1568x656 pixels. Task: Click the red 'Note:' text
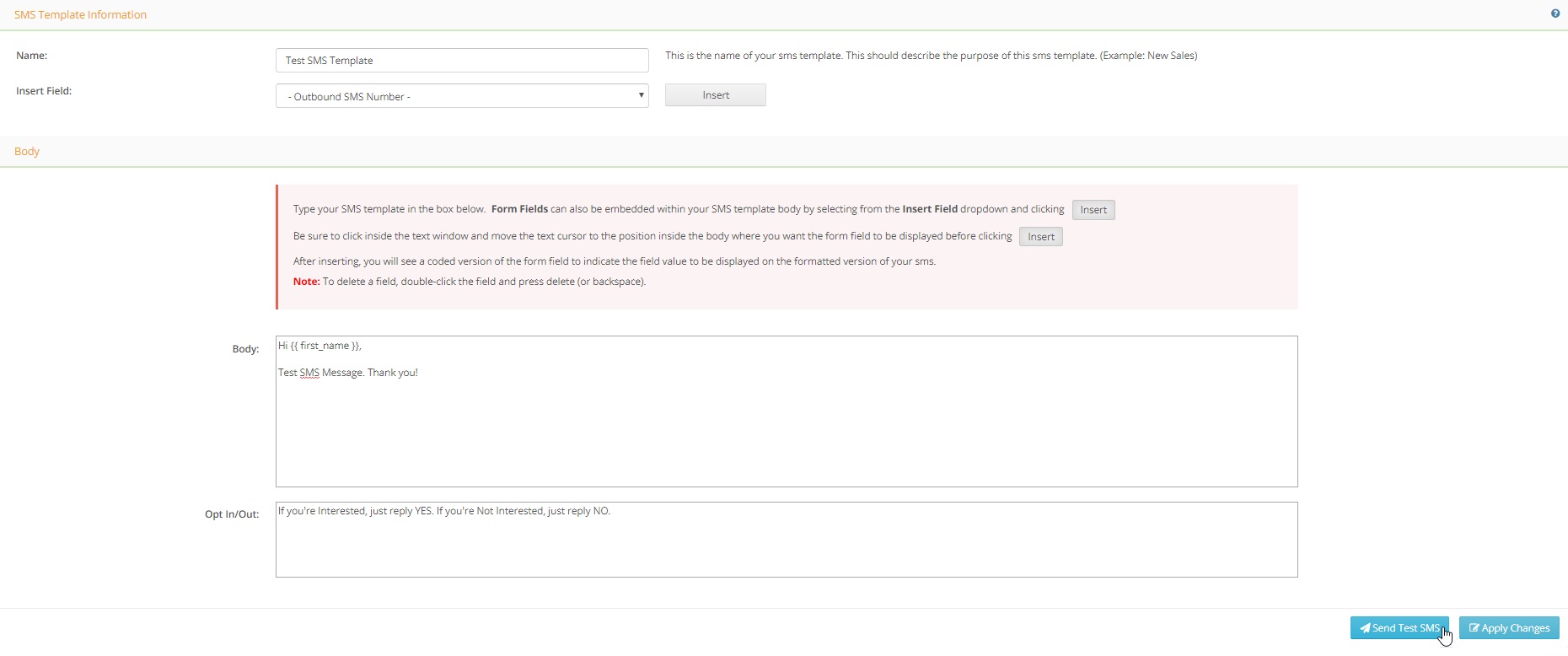coord(307,282)
